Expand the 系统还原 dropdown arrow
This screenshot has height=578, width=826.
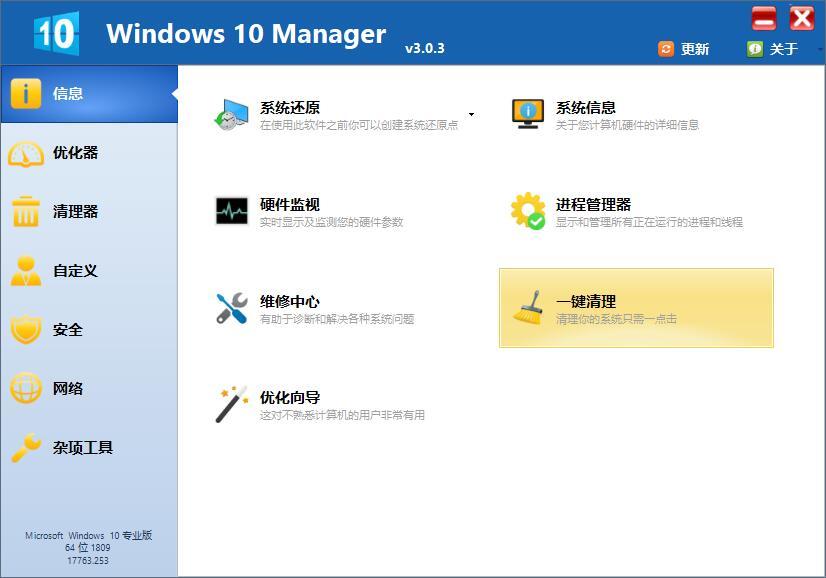click(x=471, y=114)
